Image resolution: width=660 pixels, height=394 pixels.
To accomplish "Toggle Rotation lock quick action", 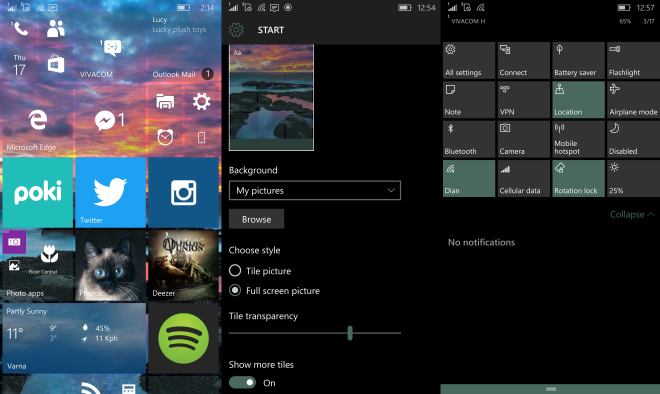I will coord(578,178).
